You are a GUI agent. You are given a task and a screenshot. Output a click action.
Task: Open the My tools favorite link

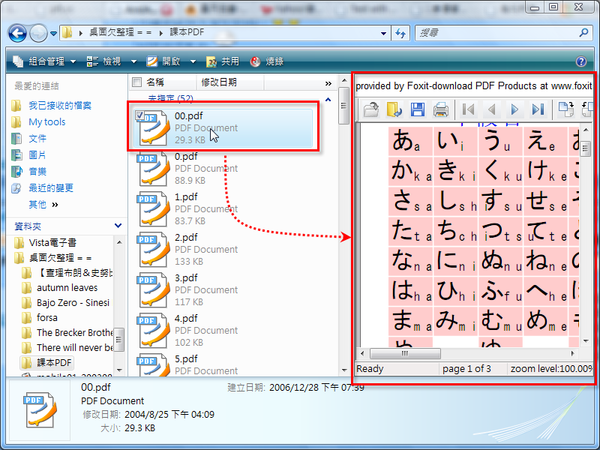47,122
